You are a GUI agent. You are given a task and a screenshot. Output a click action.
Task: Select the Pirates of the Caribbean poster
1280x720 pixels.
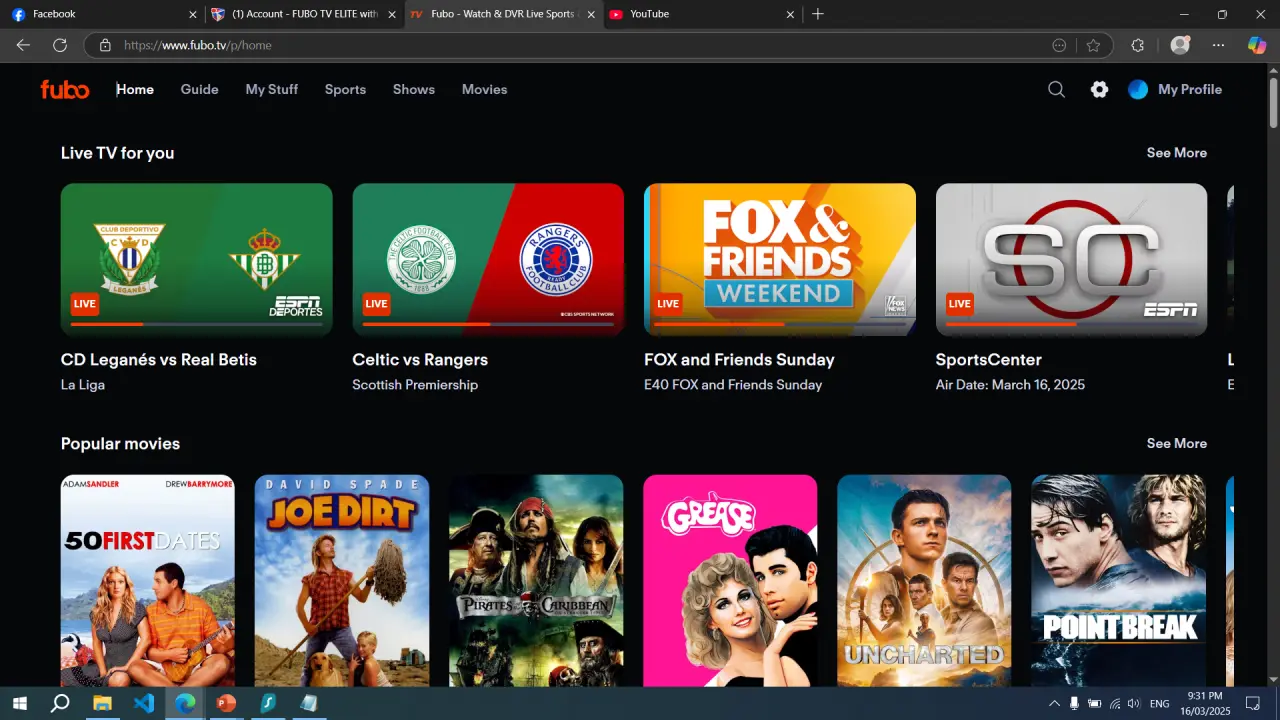pos(536,581)
